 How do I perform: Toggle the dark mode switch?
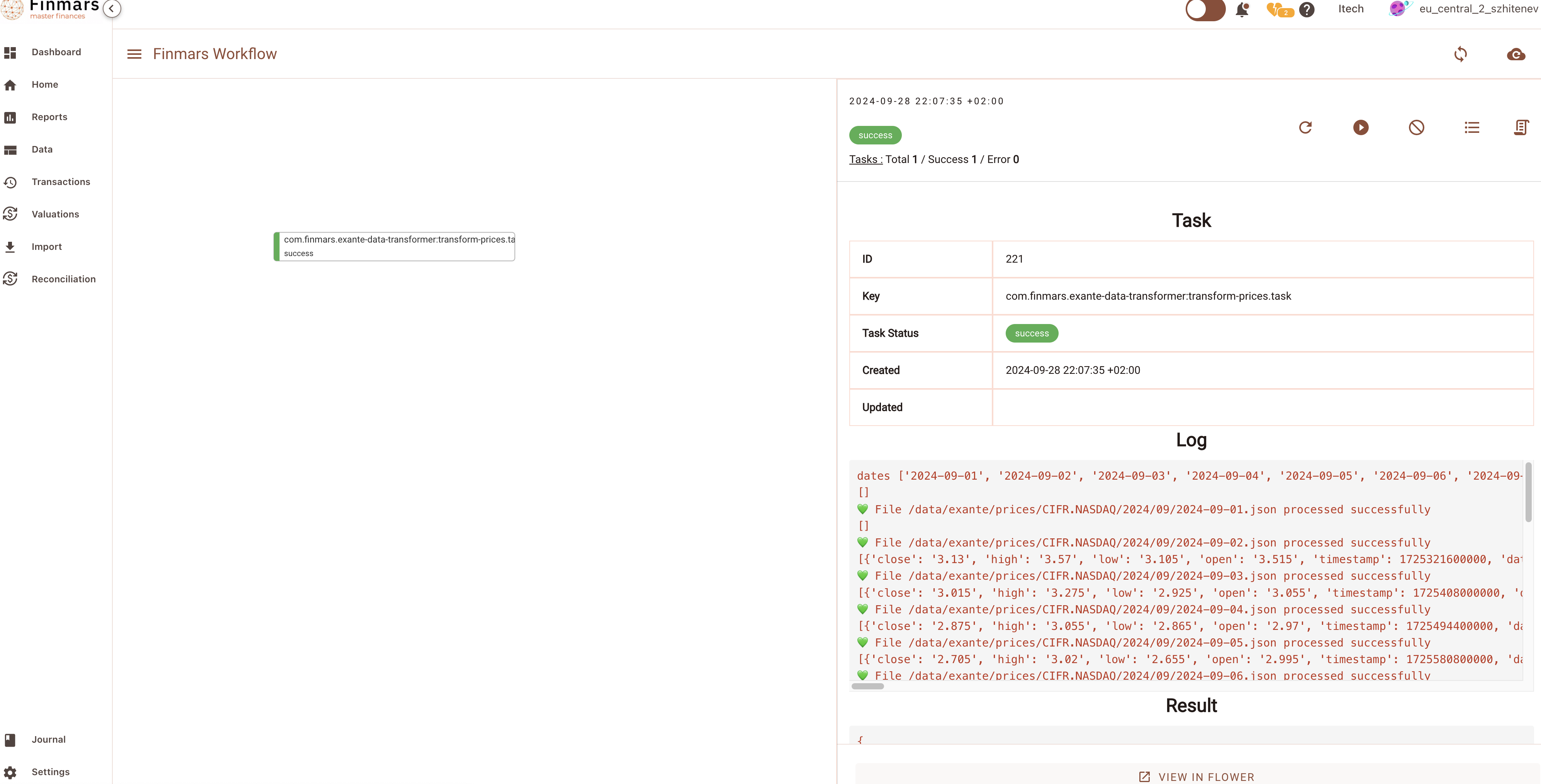pyautogui.click(x=1205, y=10)
